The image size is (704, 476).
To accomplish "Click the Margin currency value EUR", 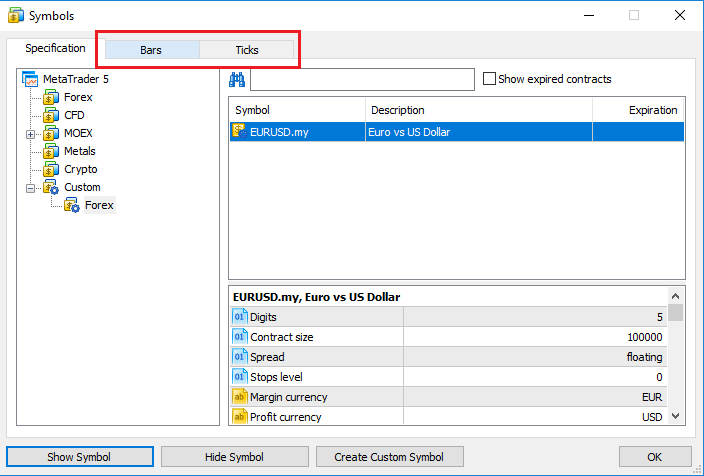I will pos(652,397).
